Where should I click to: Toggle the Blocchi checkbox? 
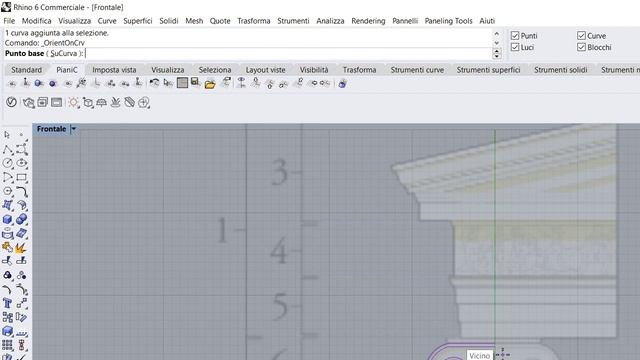click(582, 47)
